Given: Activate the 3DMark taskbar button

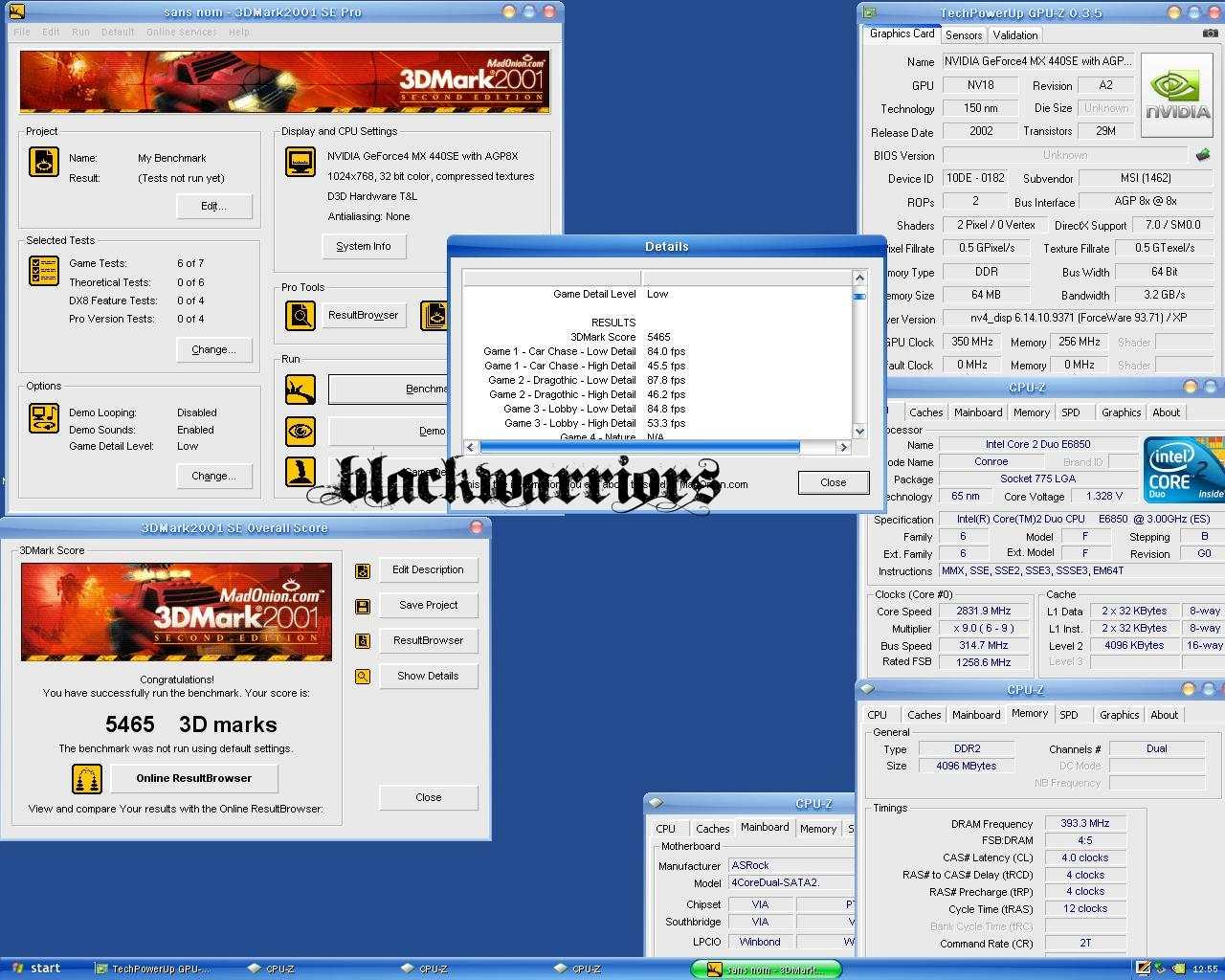Looking at the screenshot, I should 766,969.
